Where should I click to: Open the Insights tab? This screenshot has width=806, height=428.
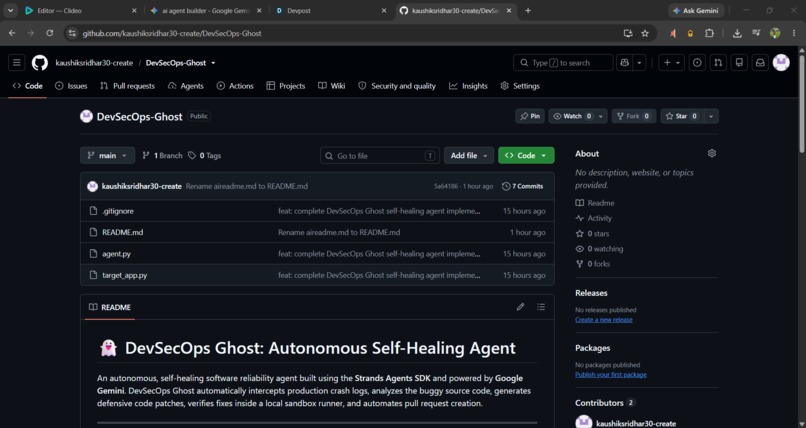468,86
